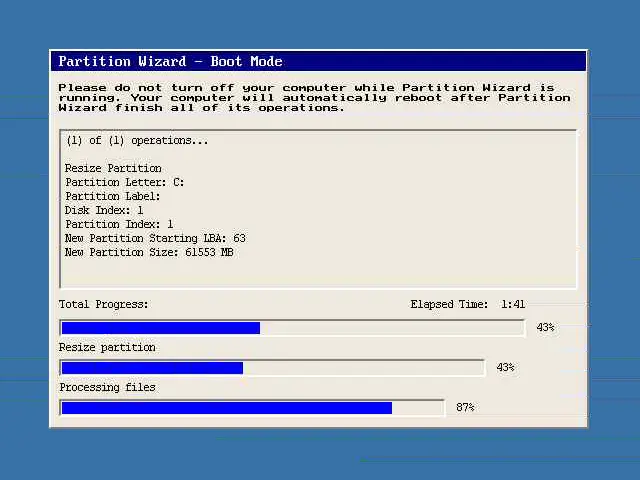This screenshot has width=640, height=480.
Task: Click the "Resize partition" progress label
Action: click(x=107, y=347)
